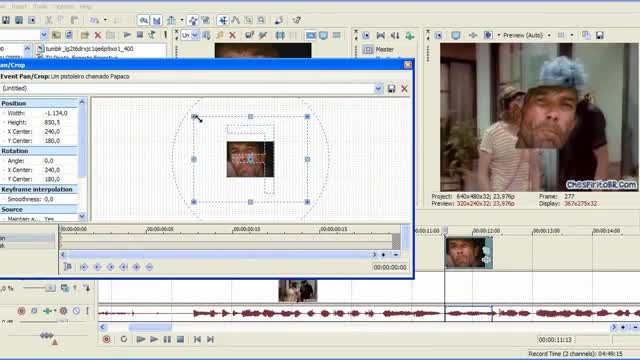
Task: Toggle Loop Playback in the transport bar
Action: pyautogui.click(x=124, y=339)
